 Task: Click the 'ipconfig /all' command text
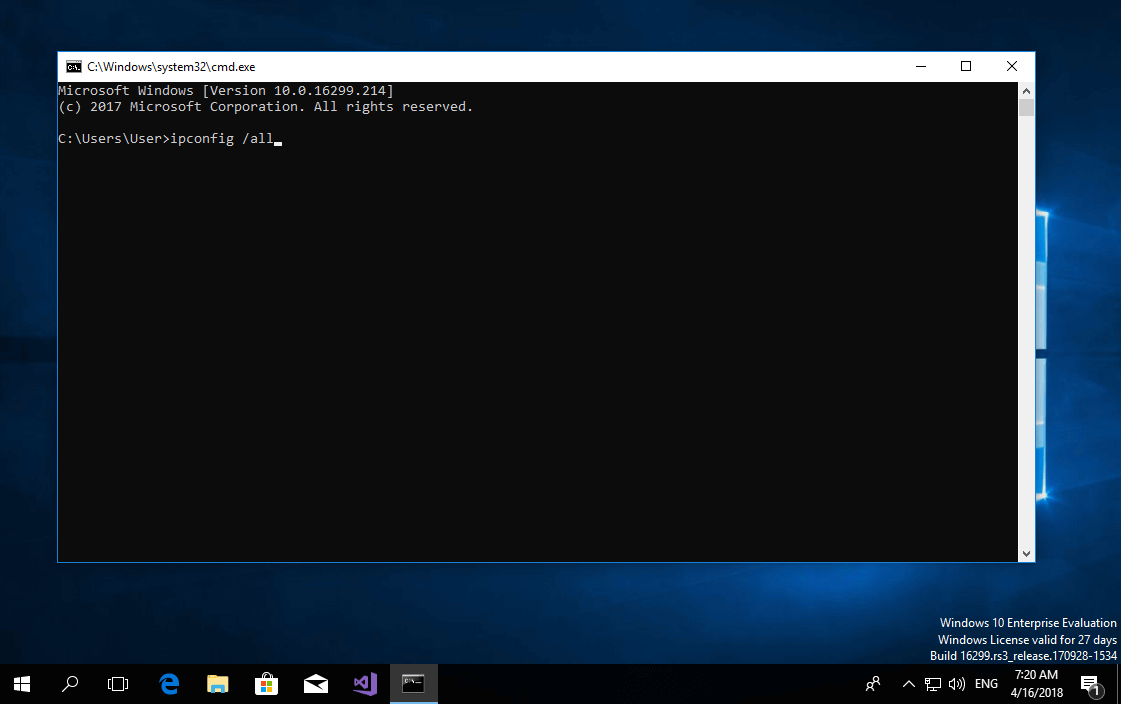click(222, 139)
